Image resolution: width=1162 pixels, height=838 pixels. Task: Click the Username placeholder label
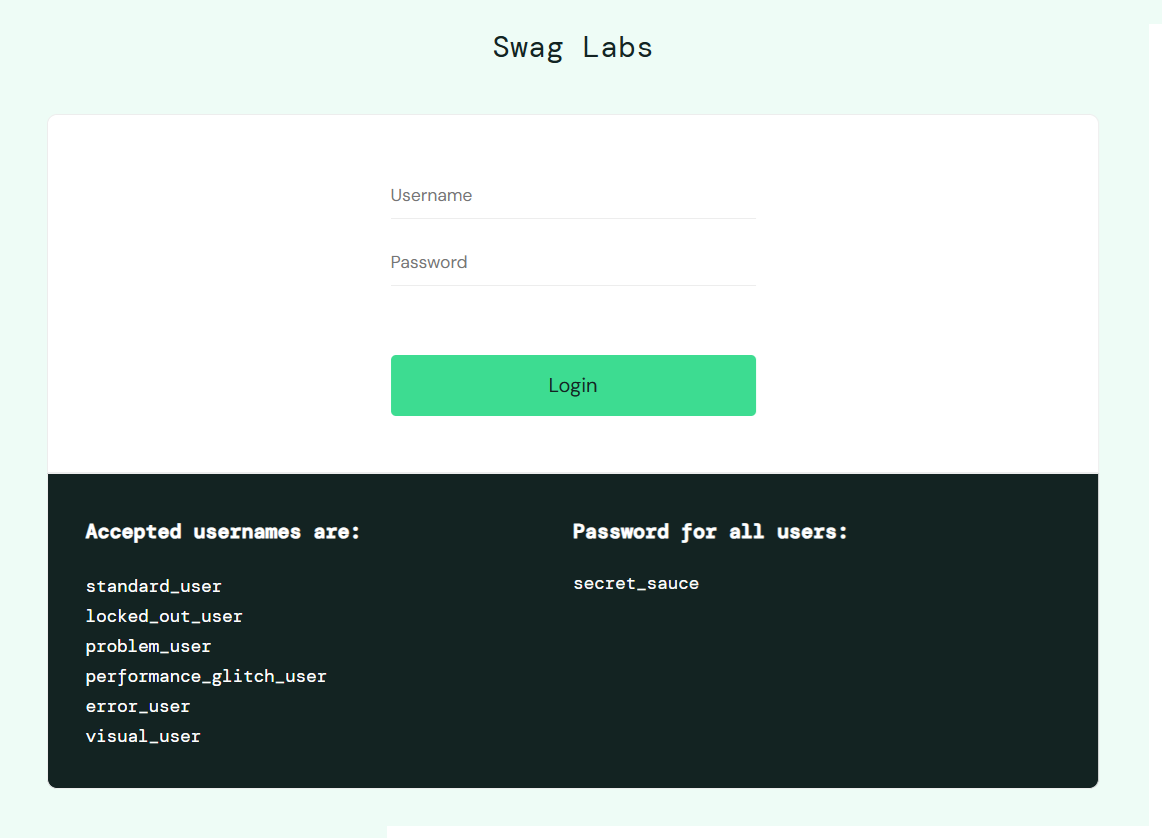tap(431, 195)
